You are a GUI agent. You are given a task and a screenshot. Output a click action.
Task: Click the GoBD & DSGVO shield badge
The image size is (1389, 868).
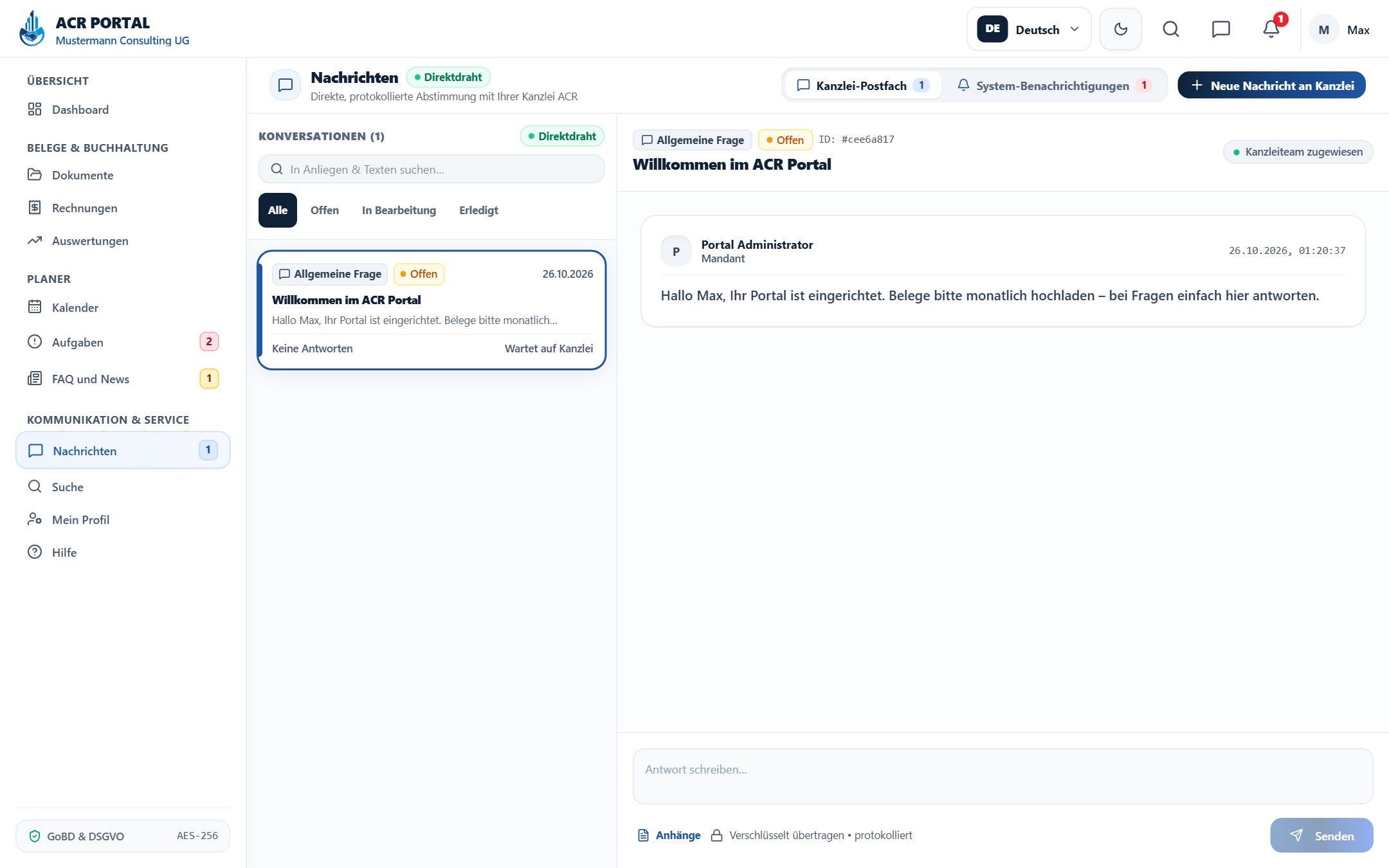(123, 836)
